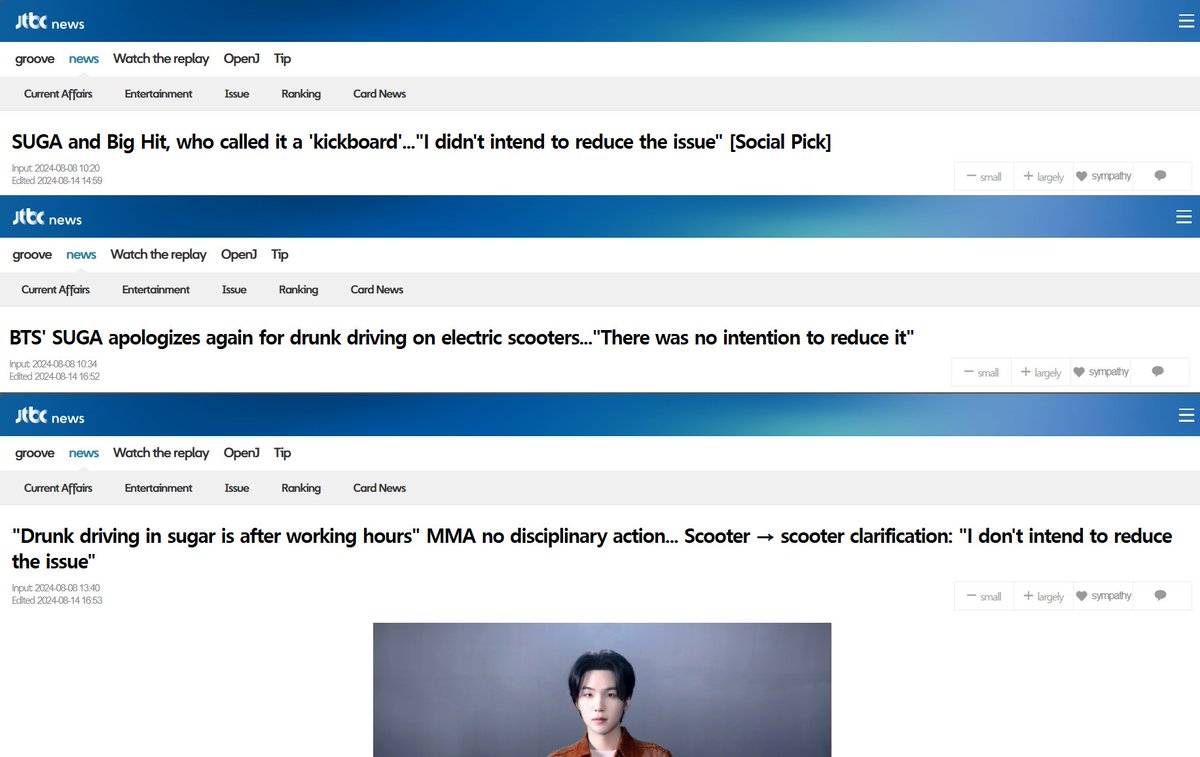This screenshot has height=757, width=1200.
Task: Select 'Watch the replay' in the top navigation
Action: [161, 59]
